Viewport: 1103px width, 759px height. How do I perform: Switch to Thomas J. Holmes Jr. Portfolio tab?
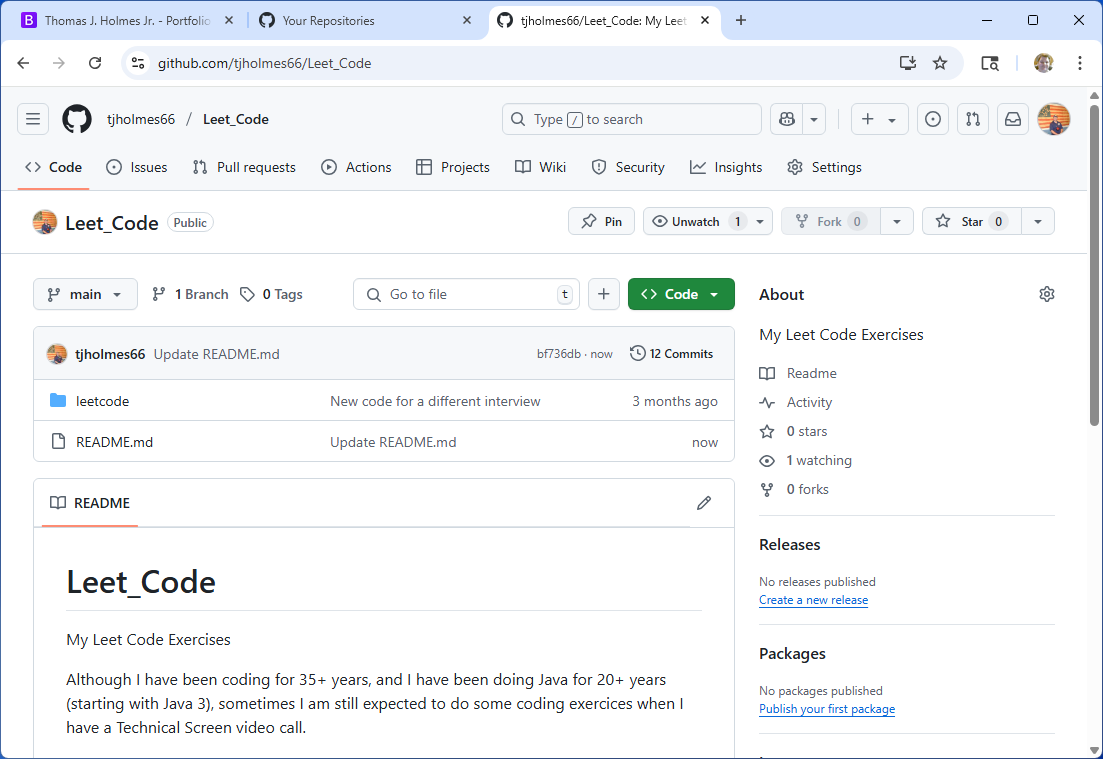click(x=125, y=20)
